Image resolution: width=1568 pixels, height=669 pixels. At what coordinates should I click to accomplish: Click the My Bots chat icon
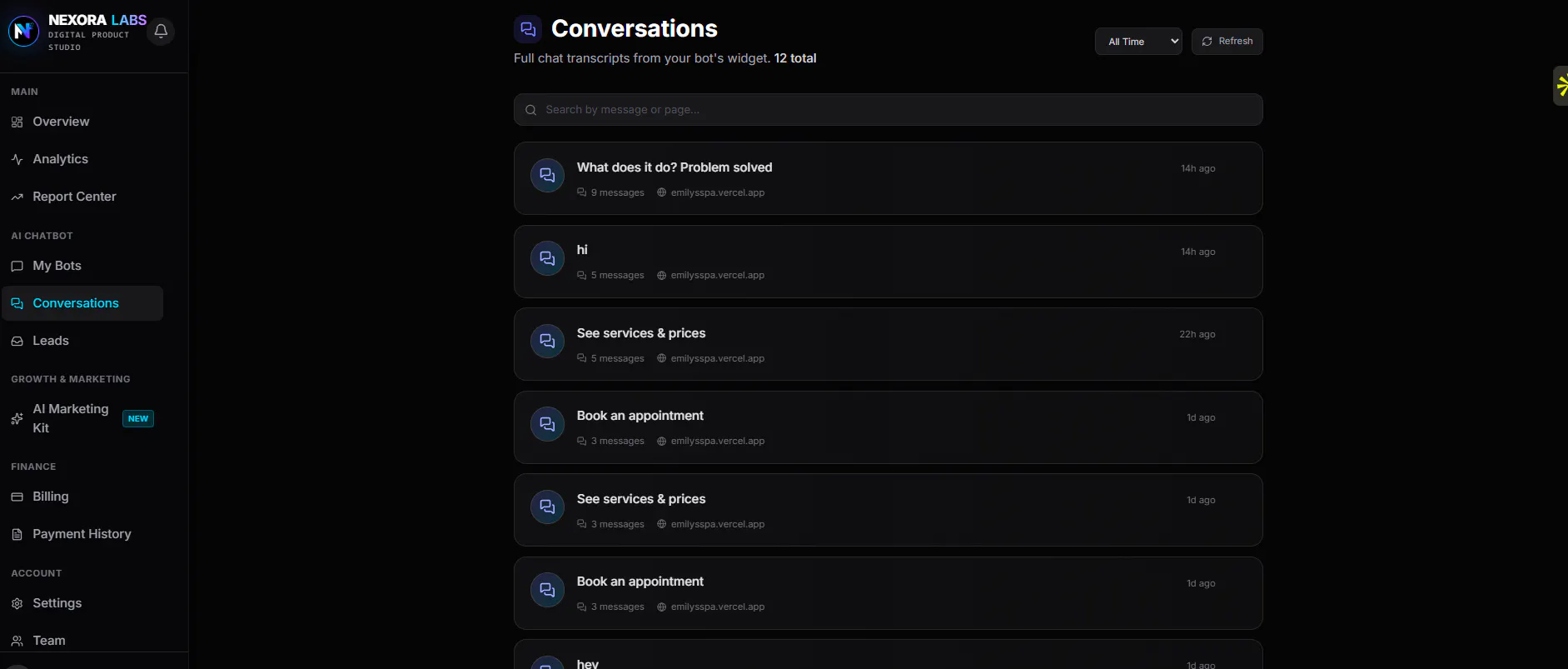click(x=17, y=267)
